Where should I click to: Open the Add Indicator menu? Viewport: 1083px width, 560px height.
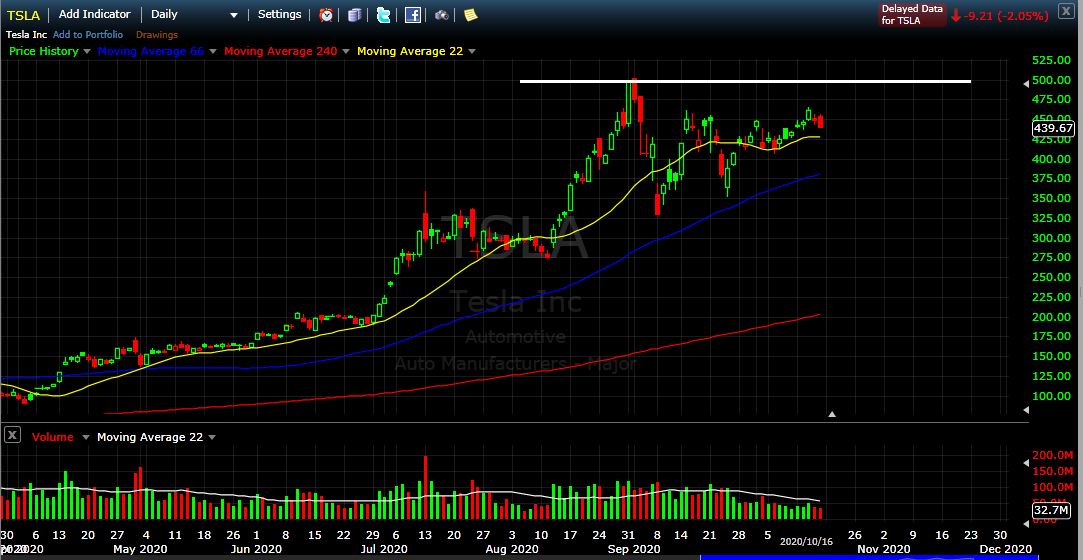click(x=95, y=15)
